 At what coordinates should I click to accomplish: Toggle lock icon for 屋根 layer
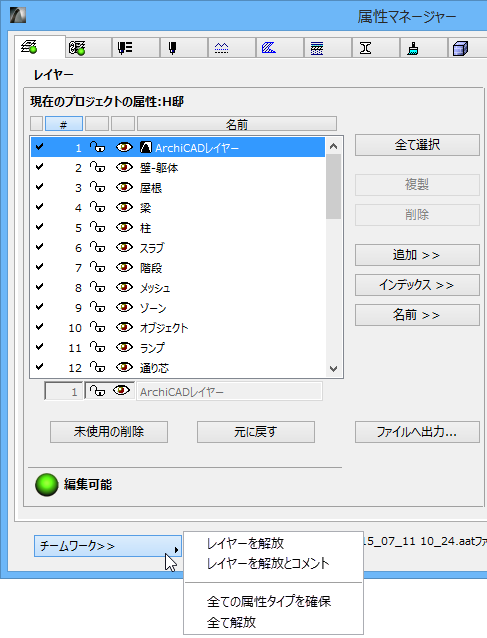[97, 187]
